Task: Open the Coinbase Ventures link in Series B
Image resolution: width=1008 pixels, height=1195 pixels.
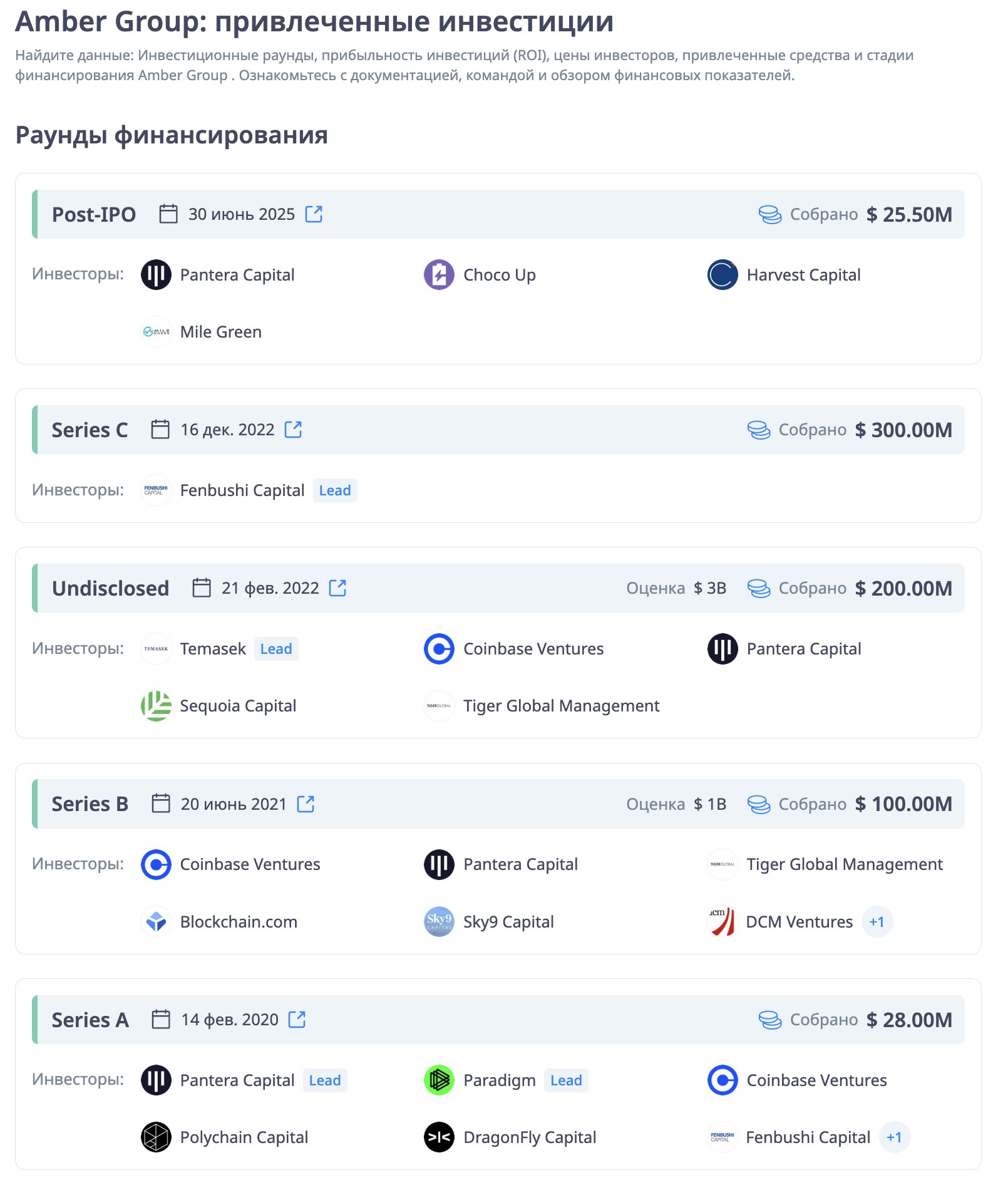Action: (250, 864)
